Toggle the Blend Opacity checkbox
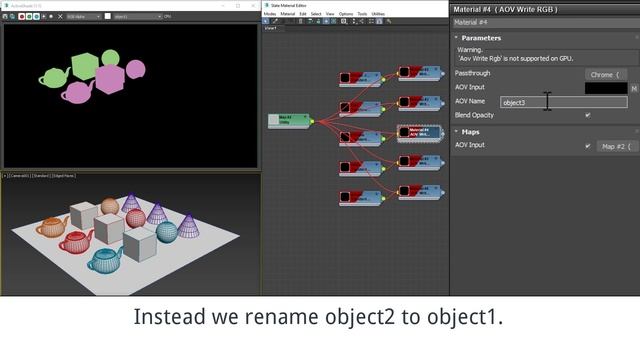The width and height of the screenshot is (640, 360). click(x=588, y=116)
